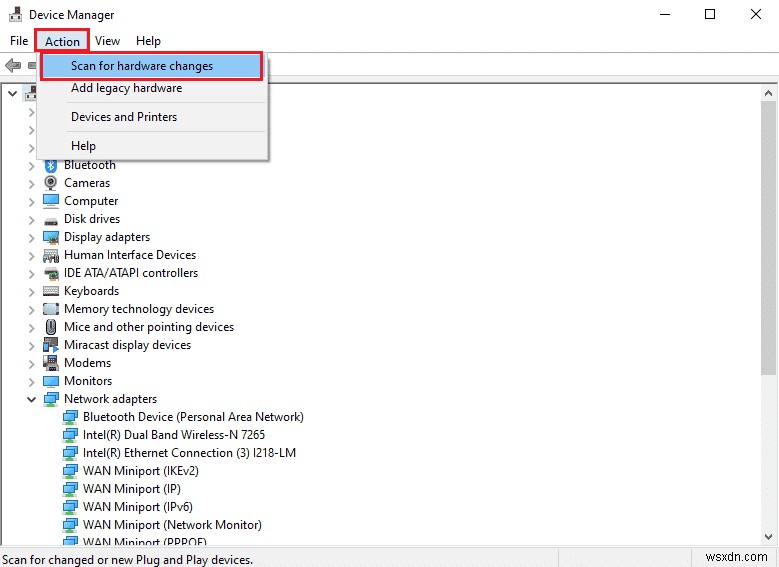Viewport: 779px width, 567px height.
Task: Click the Cameras webcam icon
Action: tap(51, 183)
